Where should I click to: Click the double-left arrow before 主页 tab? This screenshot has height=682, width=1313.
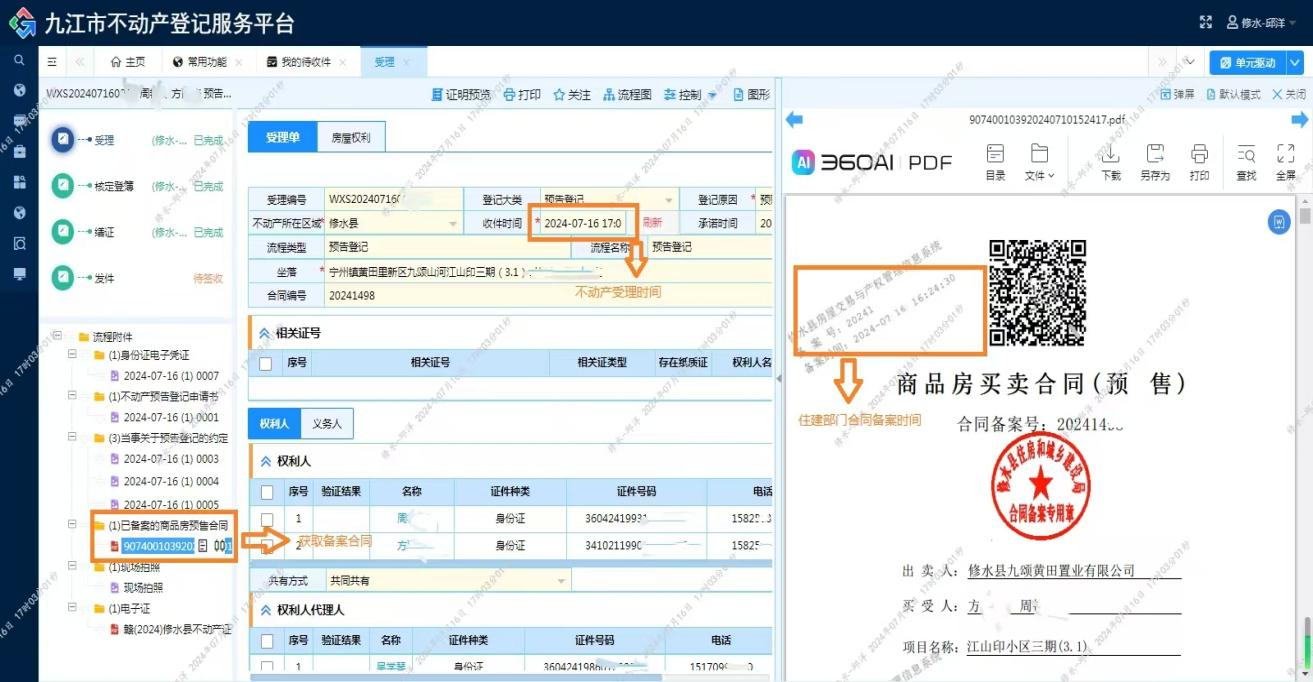pyautogui.click(x=80, y=62)
